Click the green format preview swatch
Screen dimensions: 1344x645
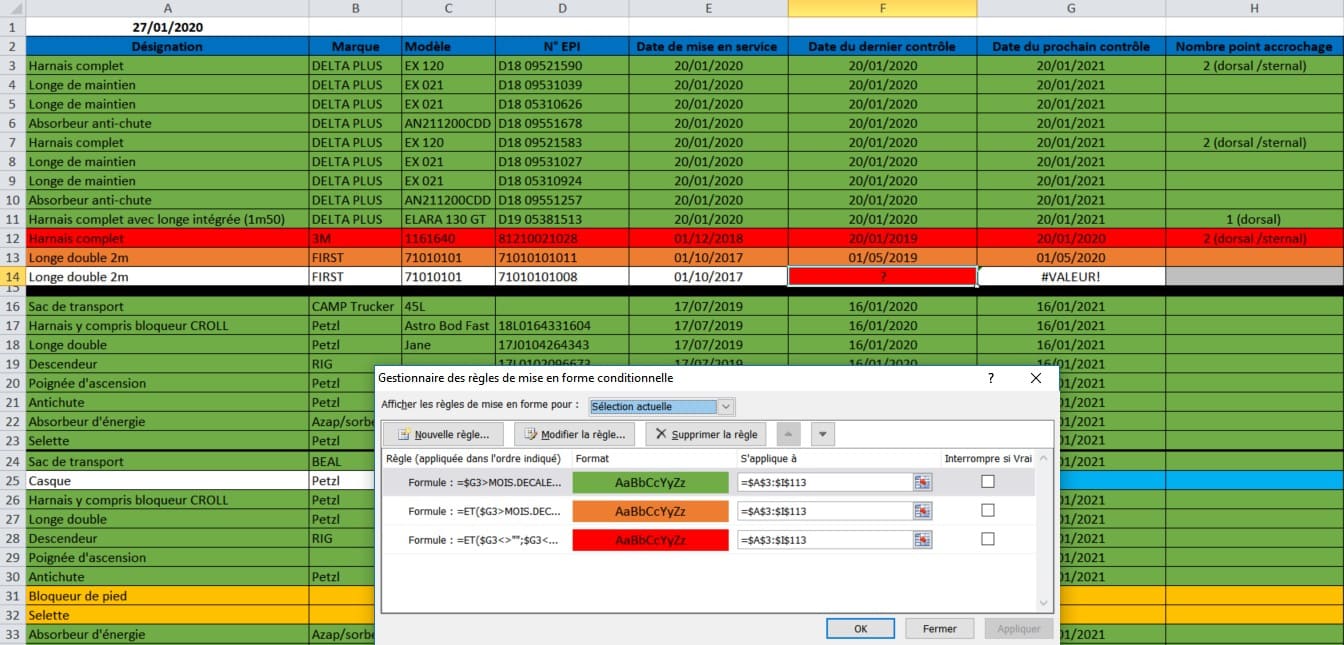click(x=650, y=482)
